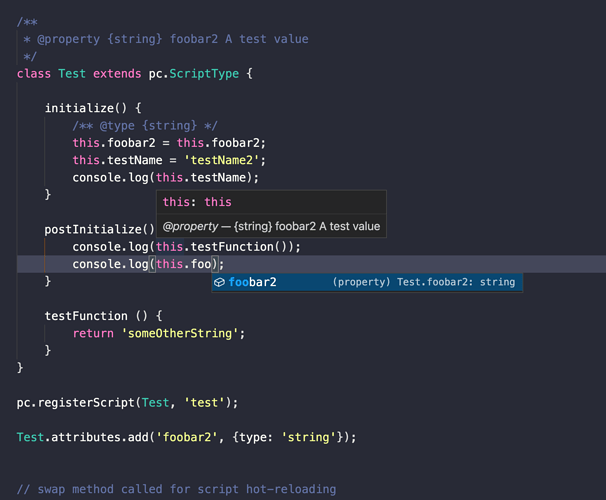Click the initialize method name
Viewport: 606px width, 500px height.
tap(81, 108)
